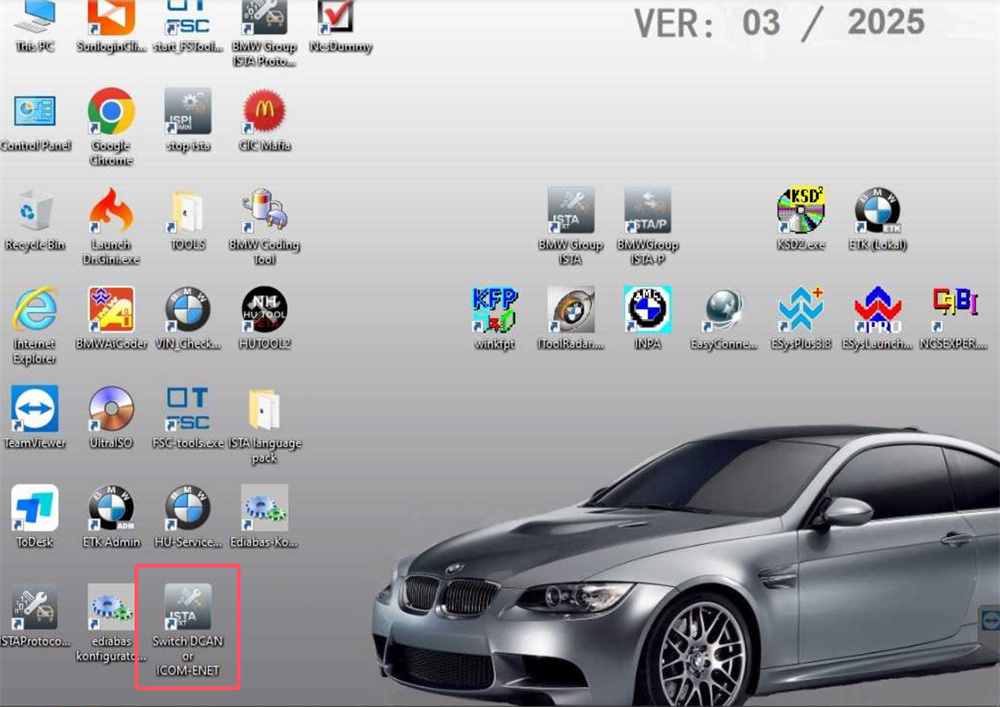Select the Internet Explorer icon
Viewport: 1000px width, 707px height.
click(34, 309)
